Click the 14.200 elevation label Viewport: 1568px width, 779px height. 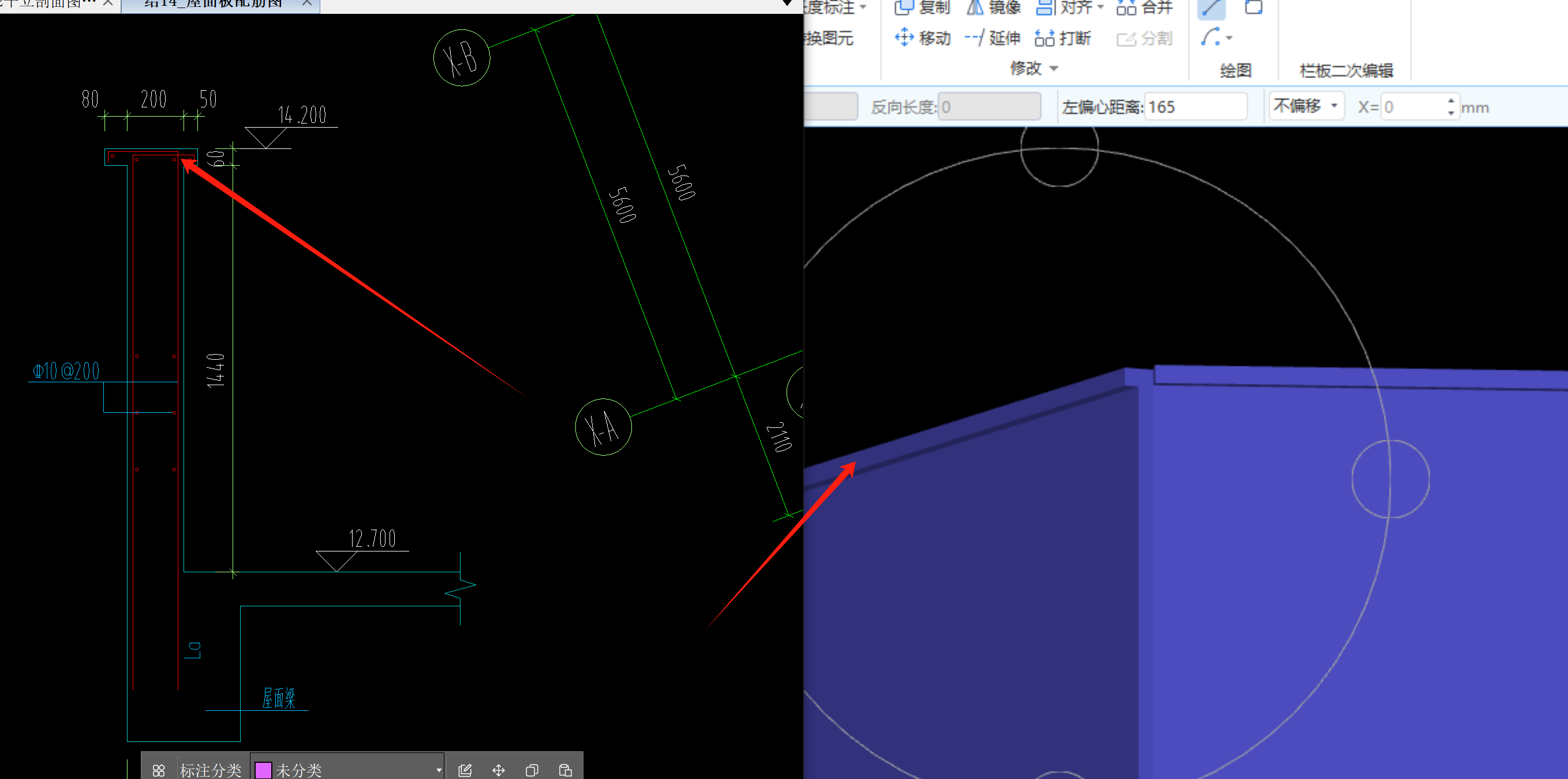(x=302, y=114)
